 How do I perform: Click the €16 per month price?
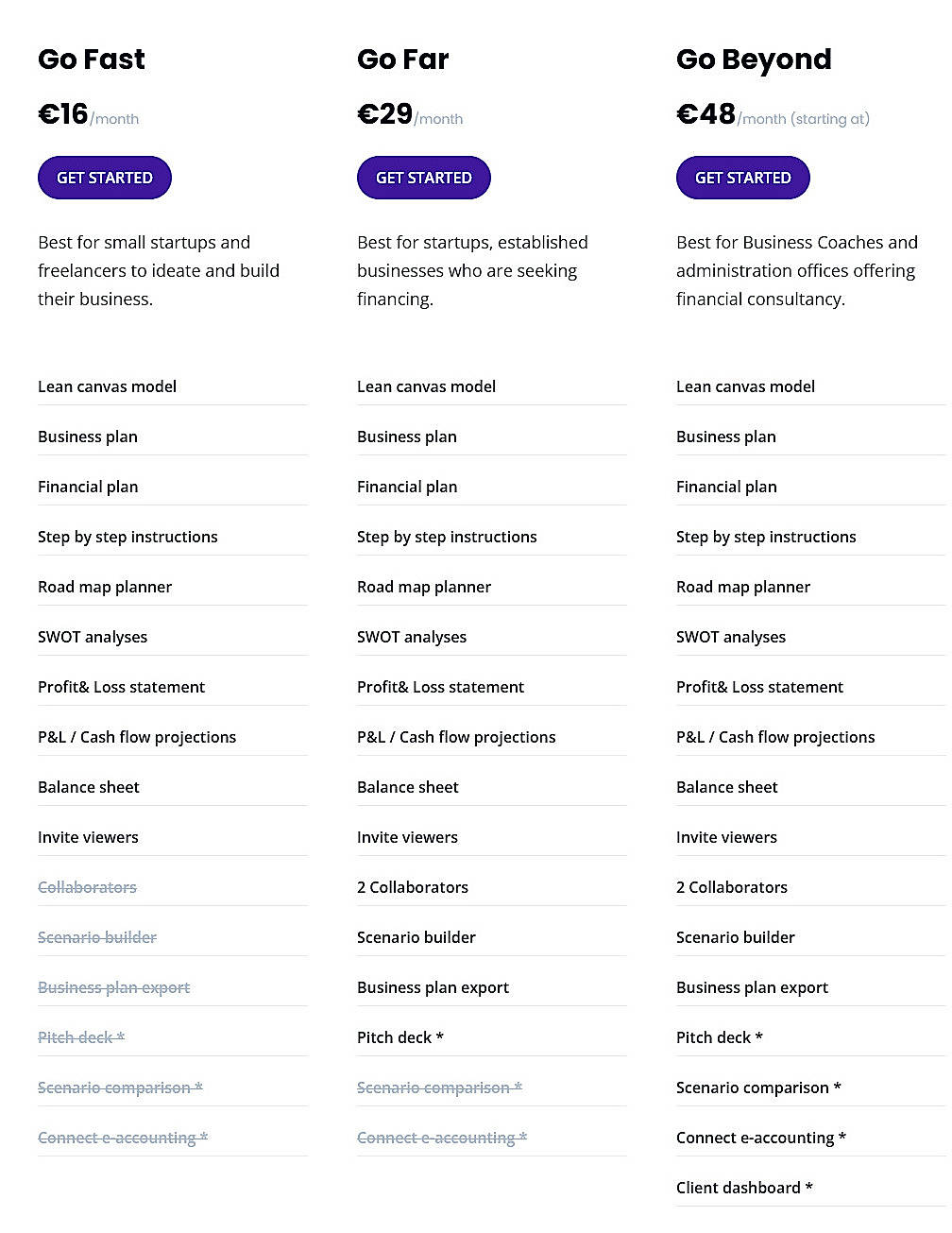tap(62, 113)
